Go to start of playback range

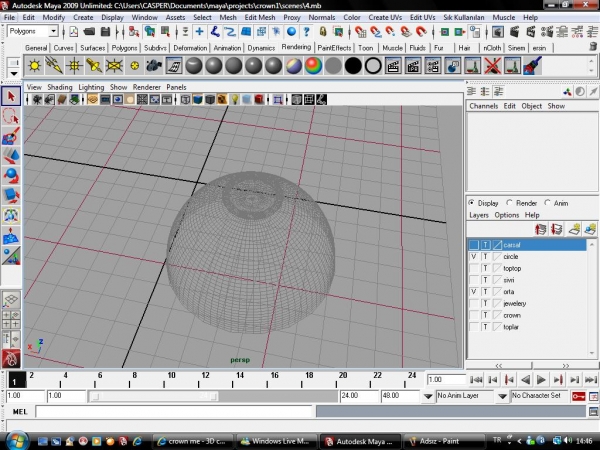(x=476, y=380)
